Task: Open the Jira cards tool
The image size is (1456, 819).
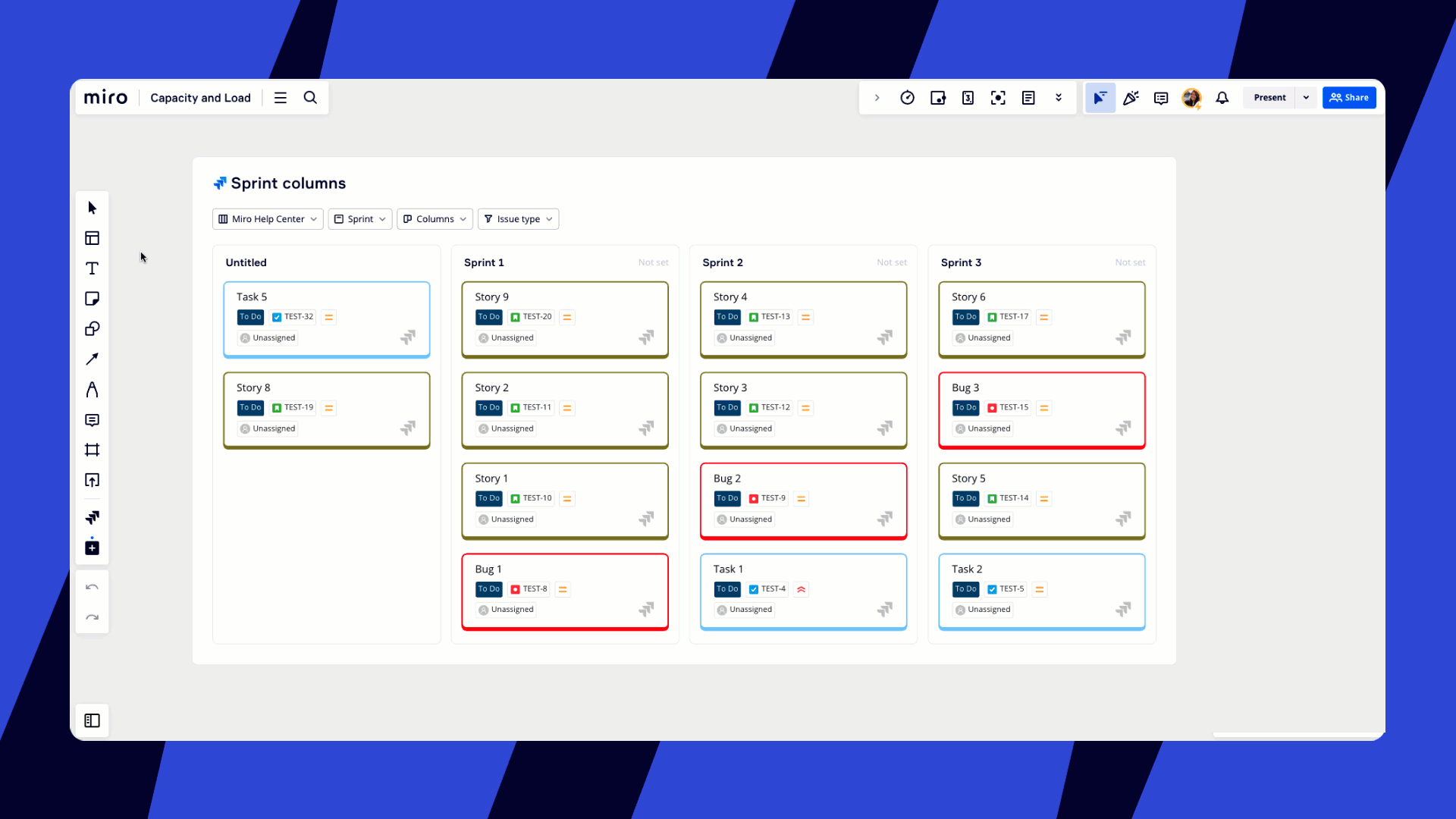Action: pyautogui.click(x=92, y=517)
